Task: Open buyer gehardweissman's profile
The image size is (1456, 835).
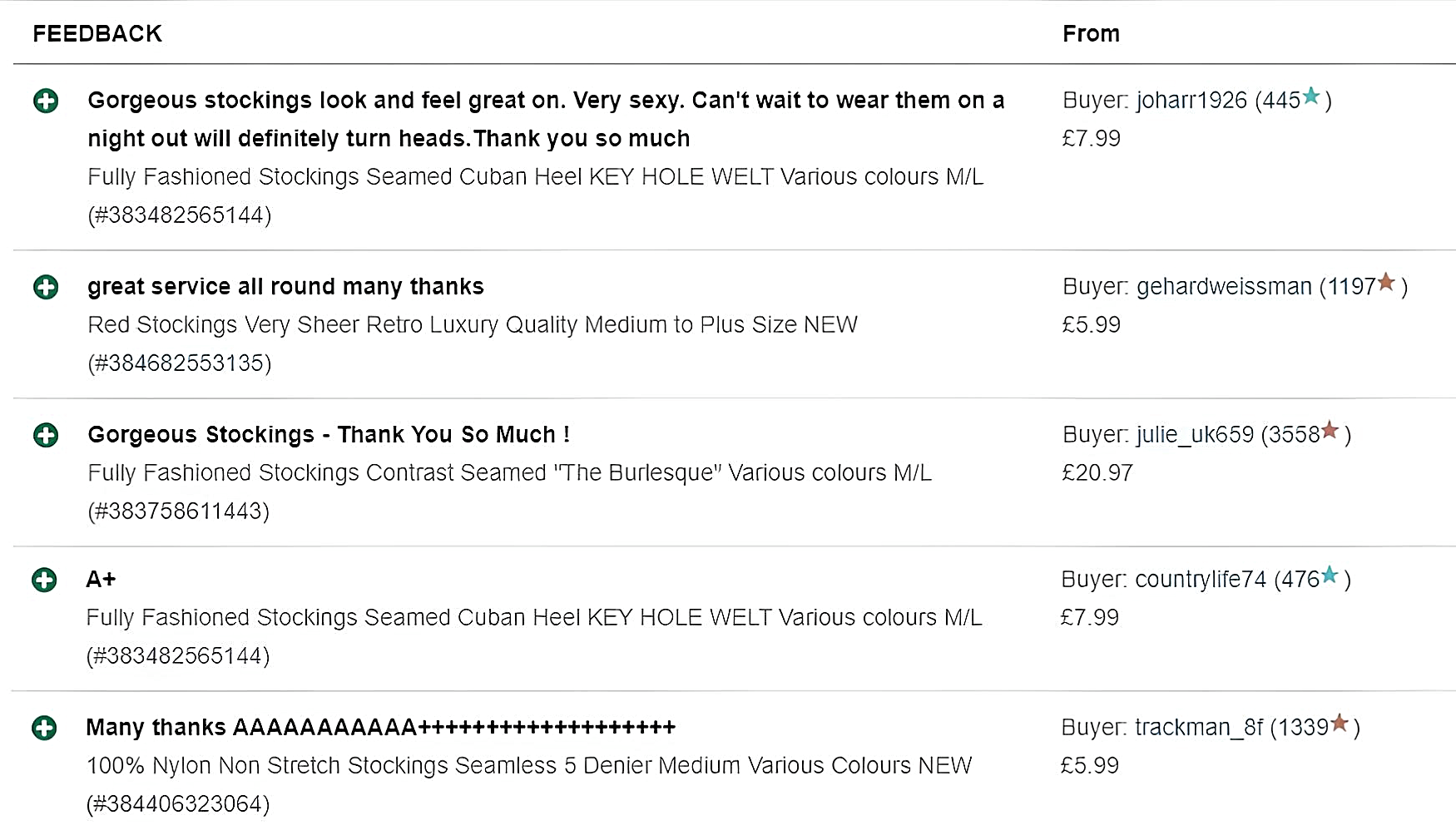Action: pos(1223,287)
